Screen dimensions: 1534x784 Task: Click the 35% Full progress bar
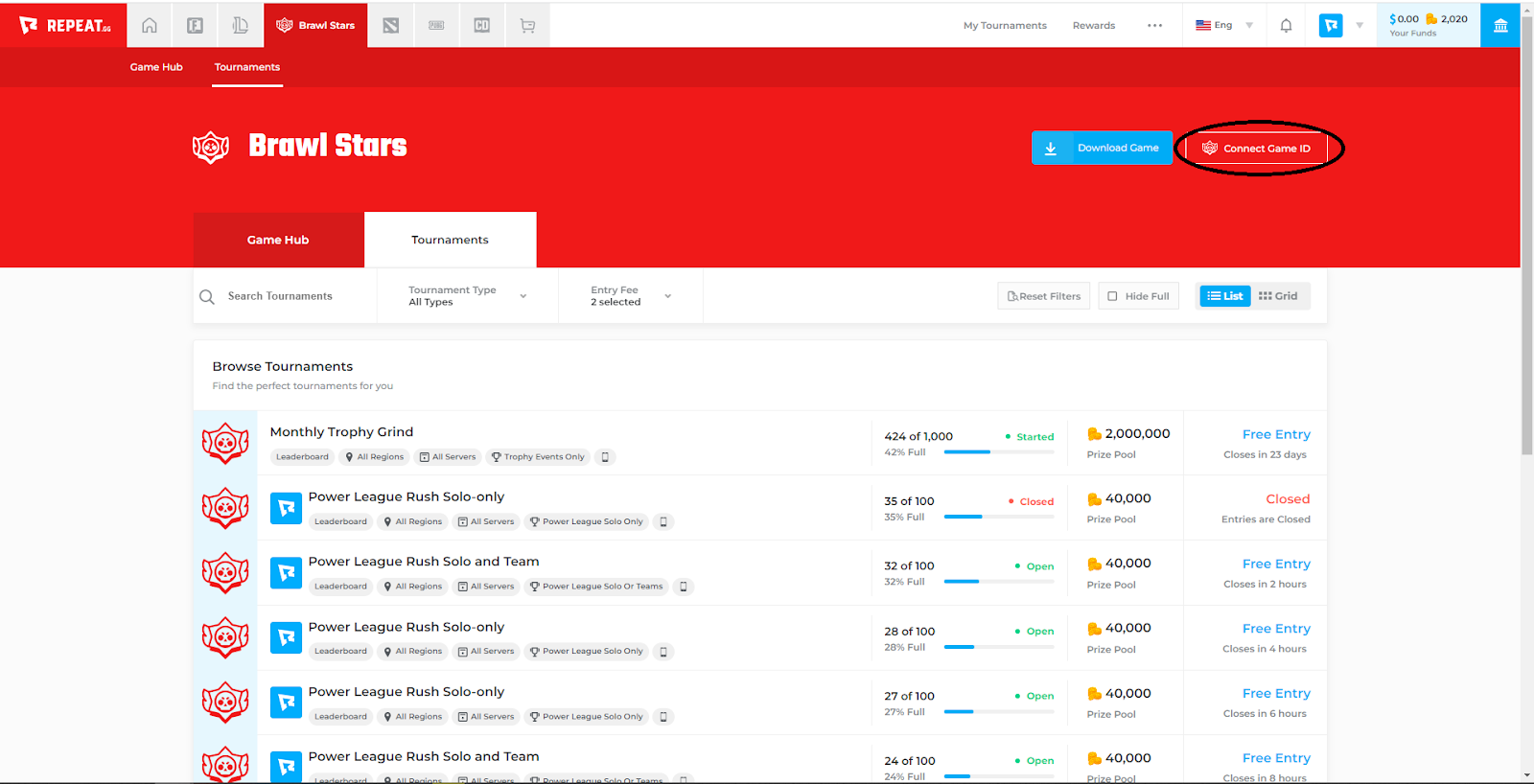(999, 517)
